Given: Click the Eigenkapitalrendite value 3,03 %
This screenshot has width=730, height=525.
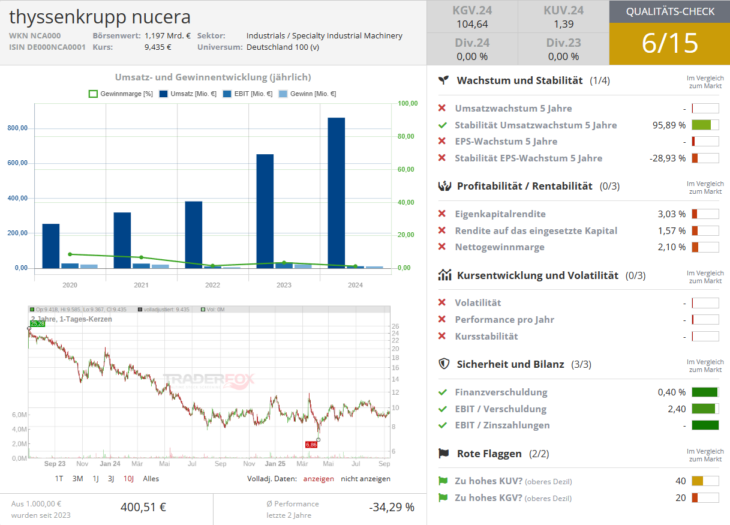Looking at the screenshot, I should point(671,214).
